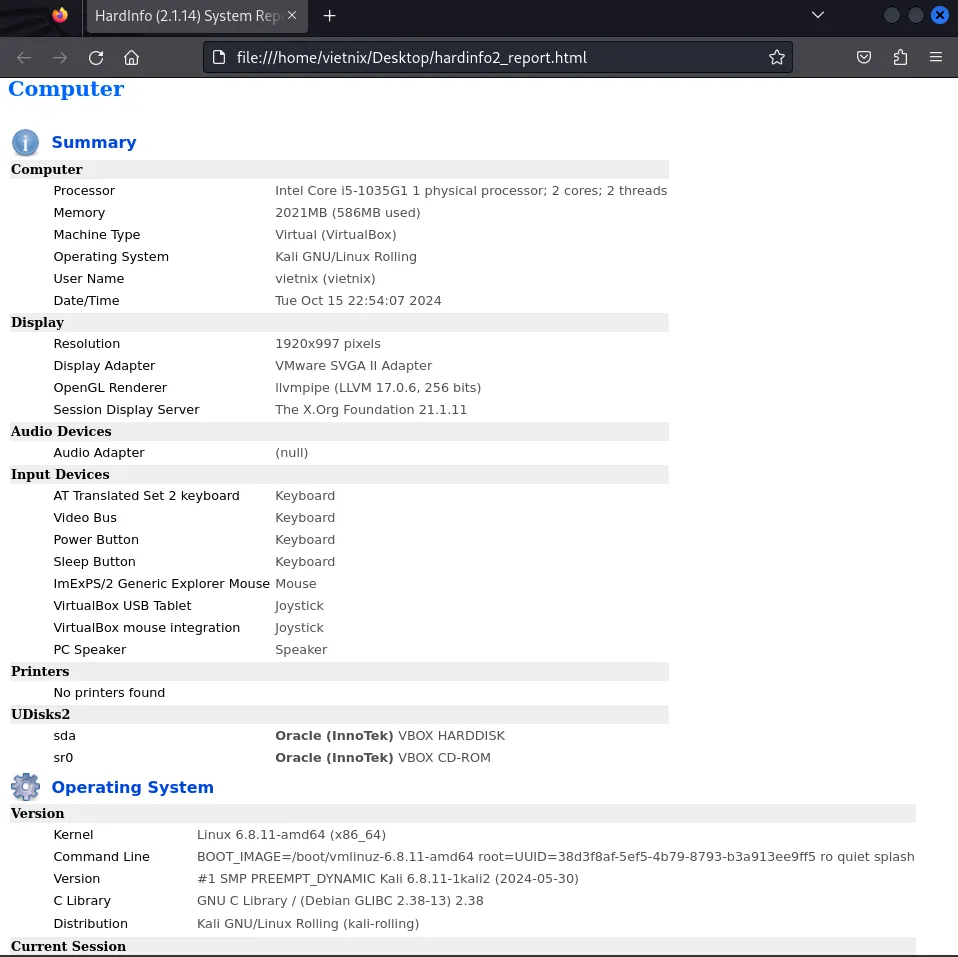Click the gear icon beside Operating System

point(25,787)
